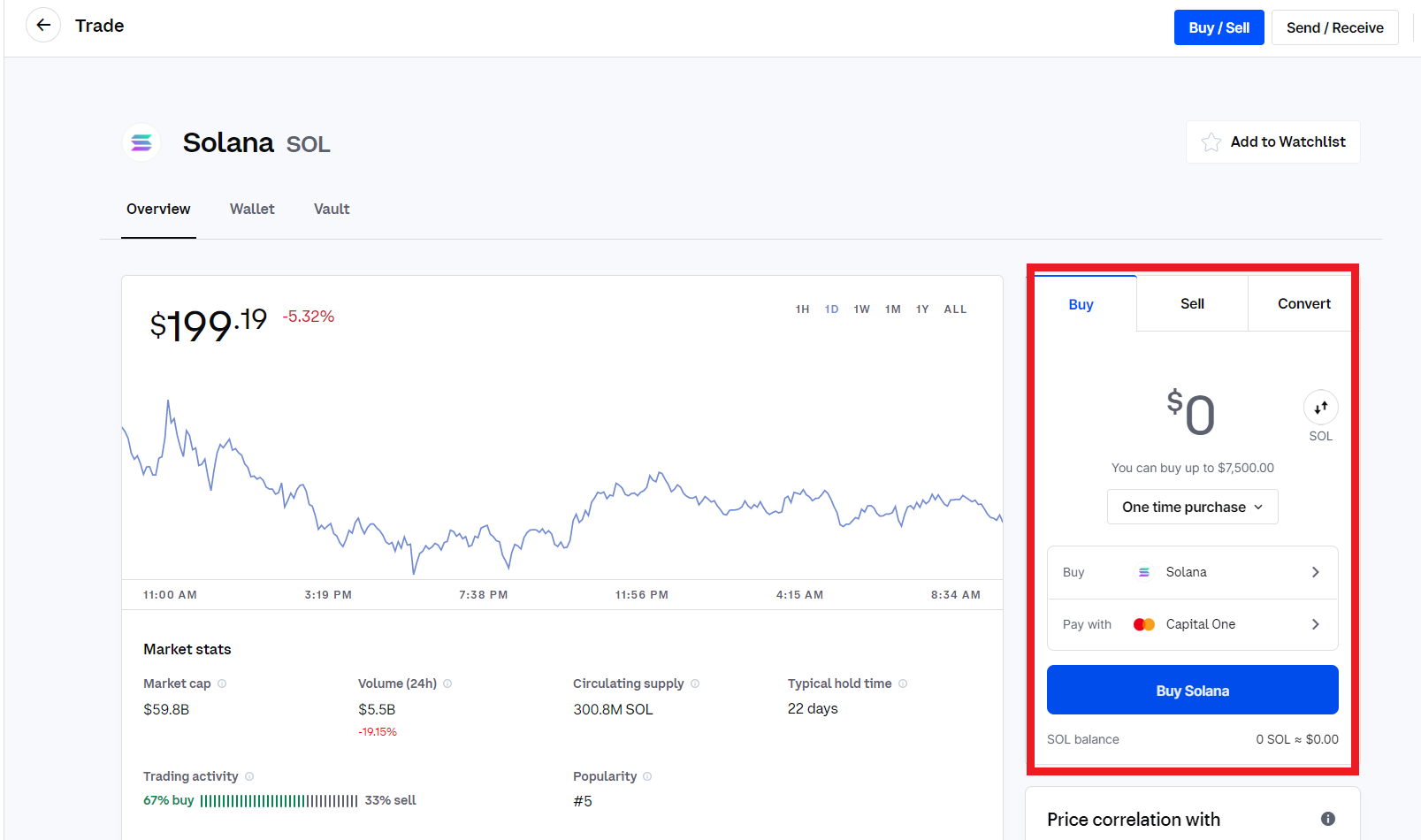Click the Send / Receive button

[1334, 27]
